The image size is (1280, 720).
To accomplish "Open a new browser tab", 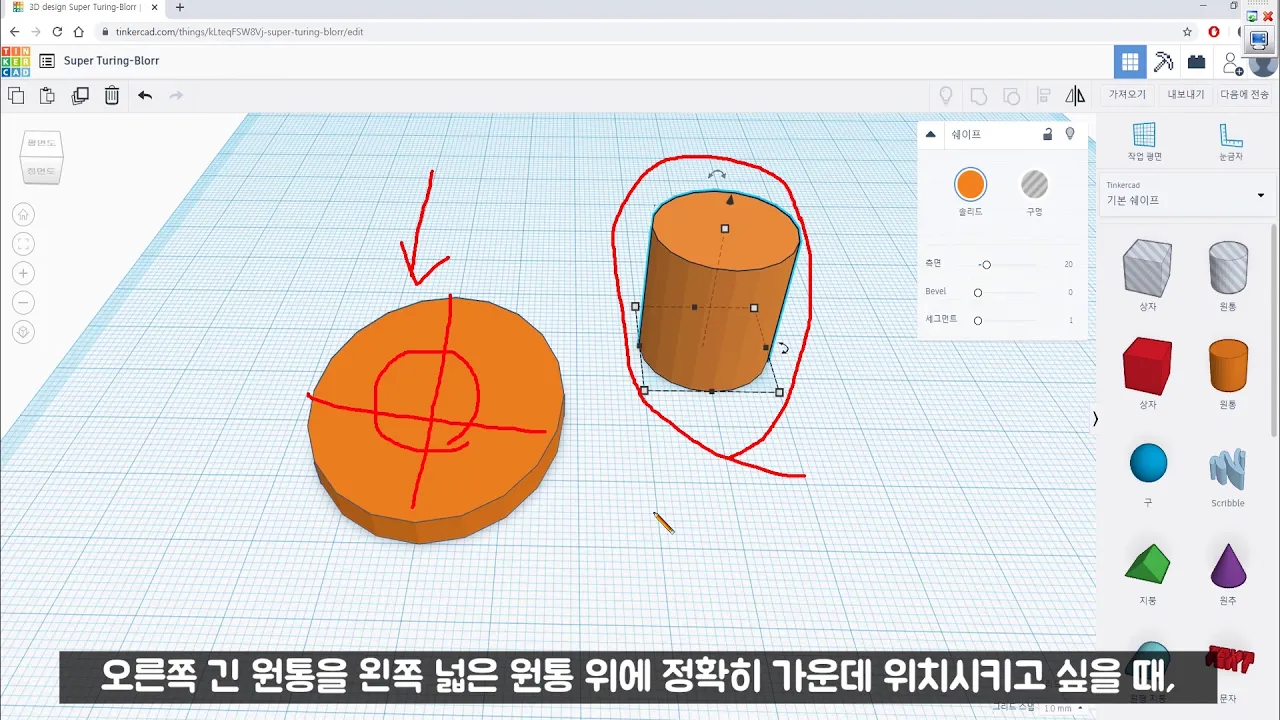I will [180, 7].
